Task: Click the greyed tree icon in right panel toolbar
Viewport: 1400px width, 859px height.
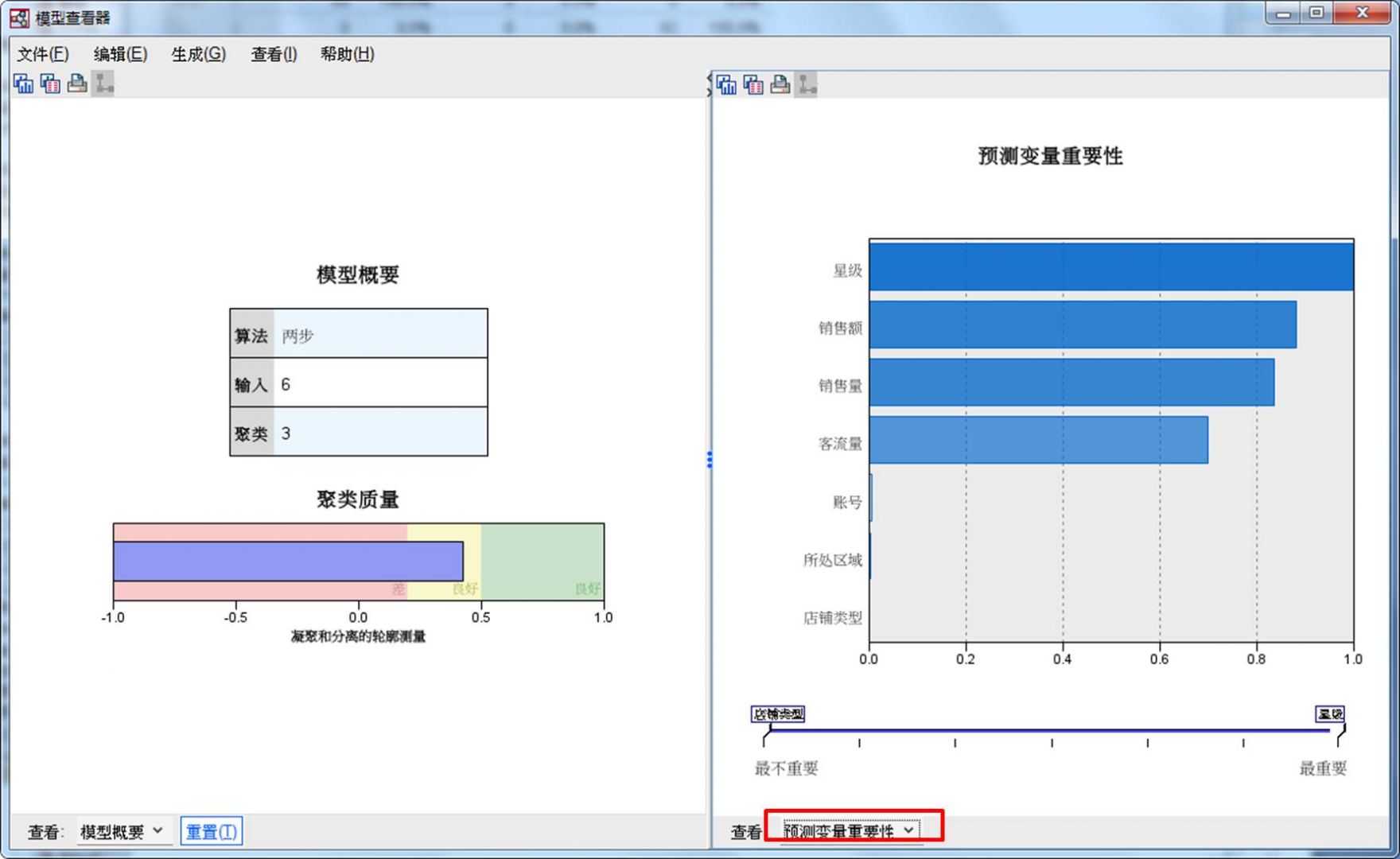Action: tap(807, 84)
